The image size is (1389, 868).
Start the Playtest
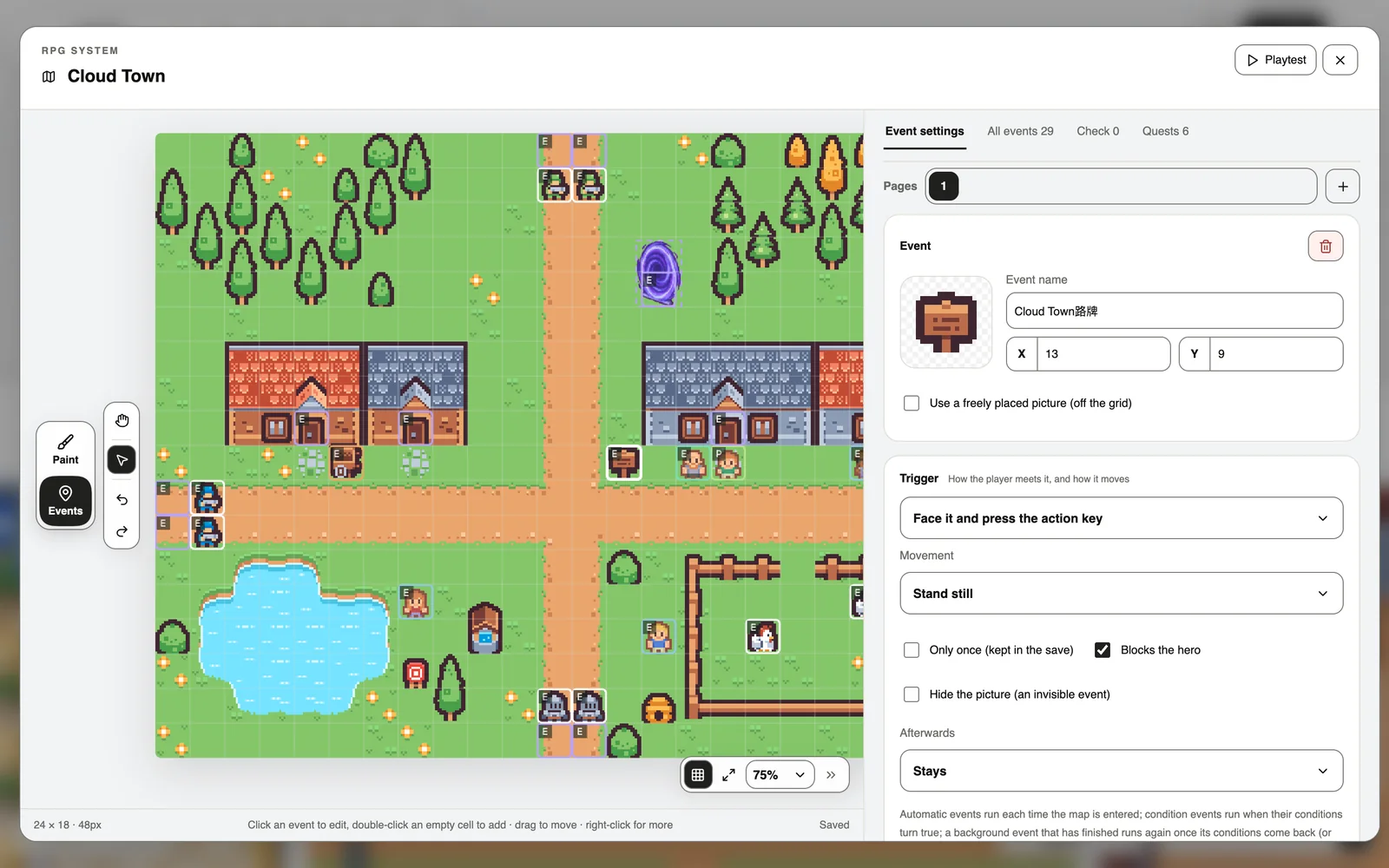(x=1275, y=60)
